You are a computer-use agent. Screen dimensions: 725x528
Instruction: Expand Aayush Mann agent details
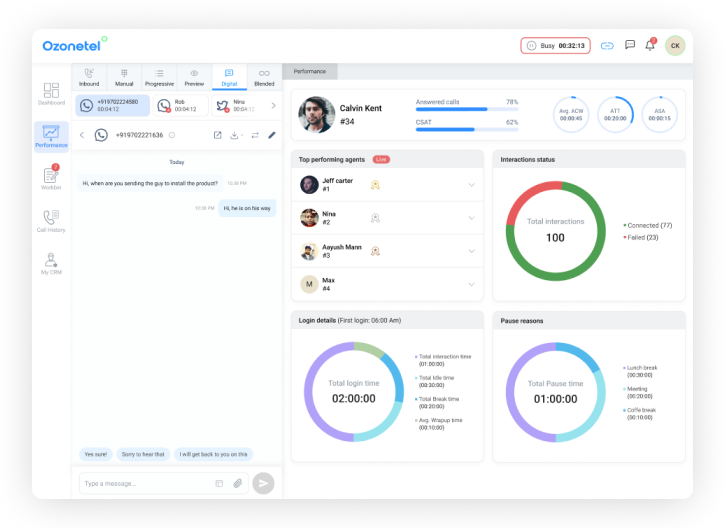(471, 251)
